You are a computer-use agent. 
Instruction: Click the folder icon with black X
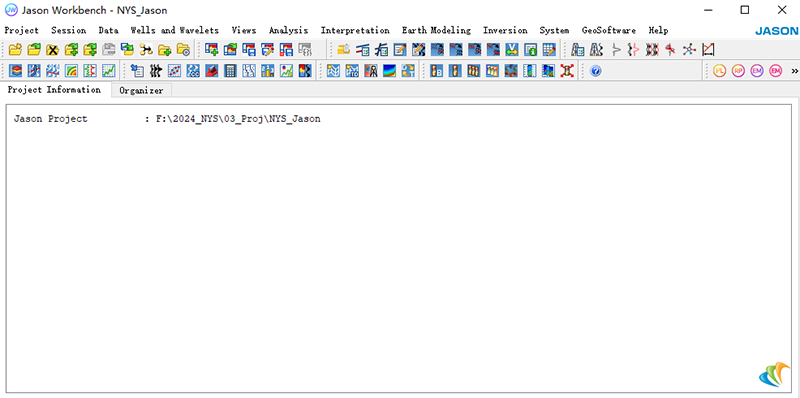point(53,50)
